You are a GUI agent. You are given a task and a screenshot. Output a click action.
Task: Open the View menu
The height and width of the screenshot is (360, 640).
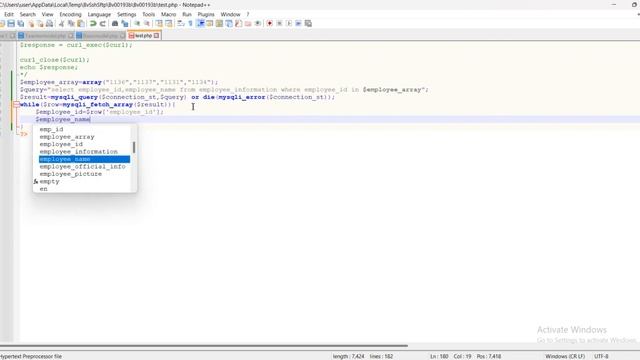47,14
